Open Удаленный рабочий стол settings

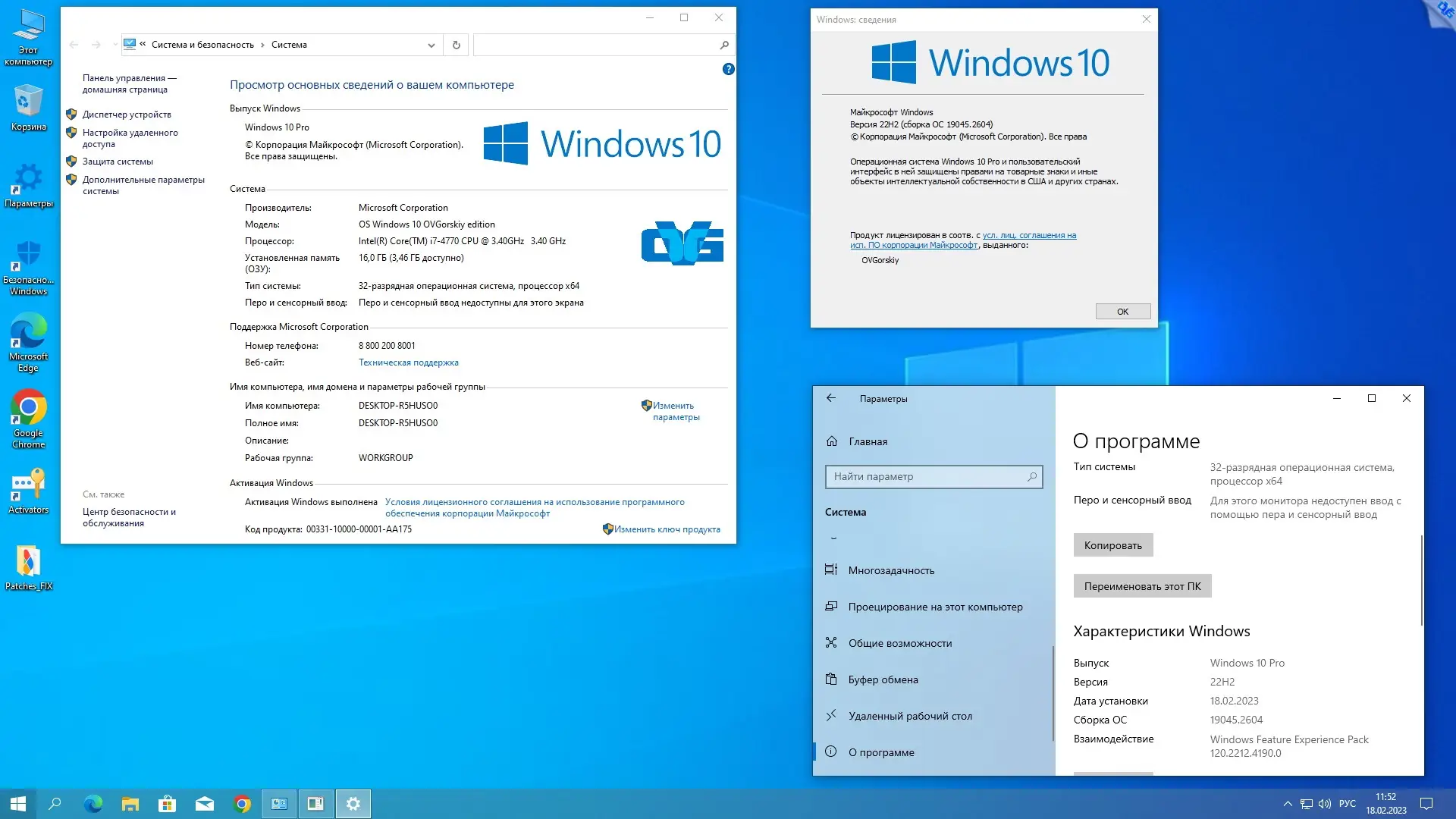[910, 715]
